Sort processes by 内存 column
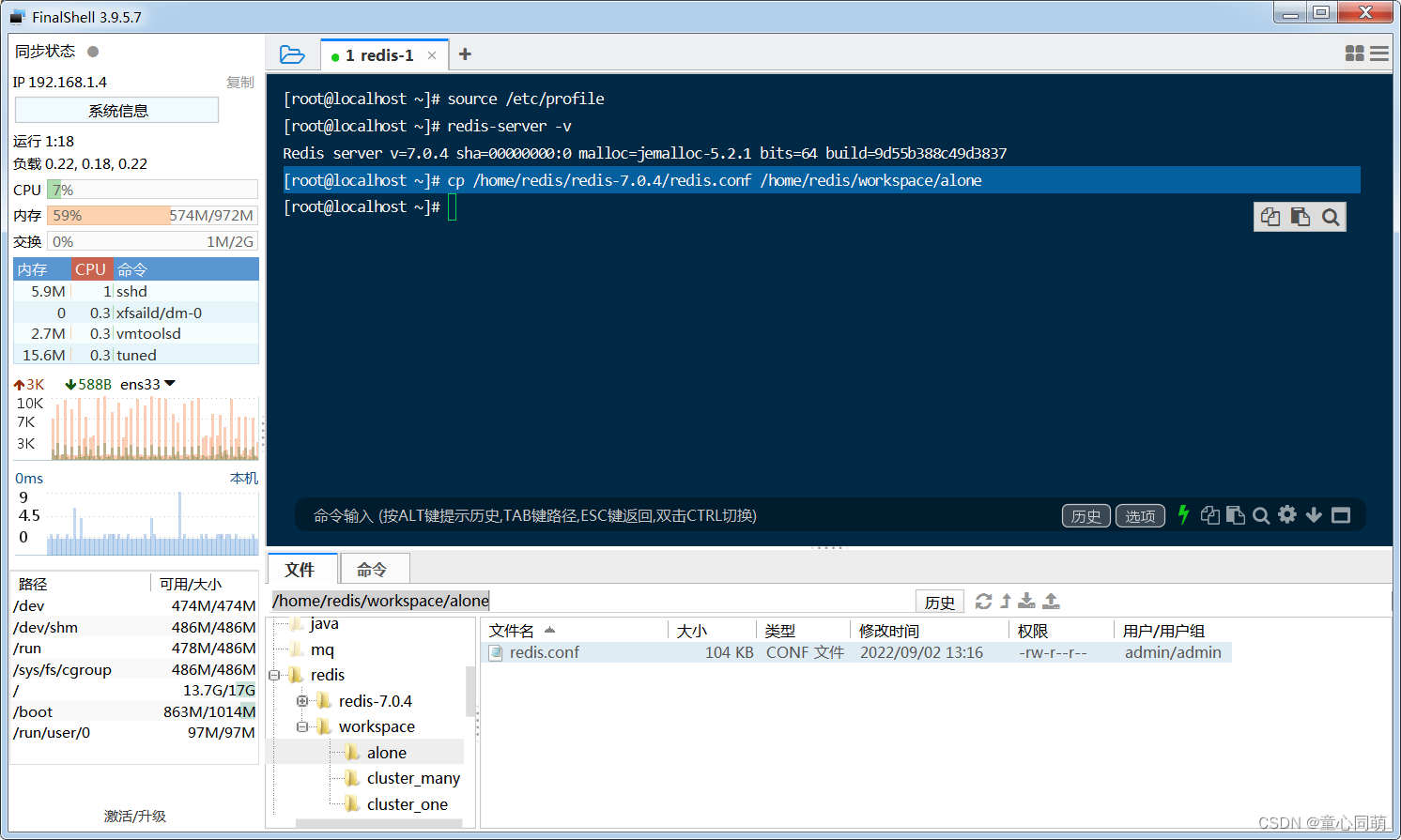The height and width of the screenshot is (840, 1401). (41, 269)
